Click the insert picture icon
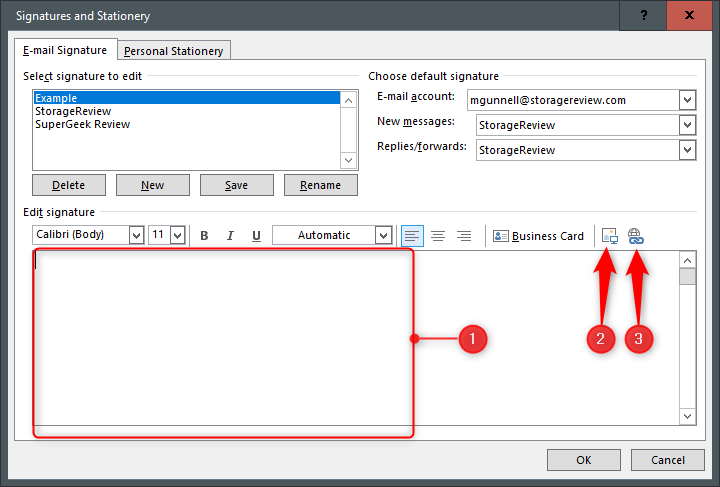Screen dimensions: 720x487 [x=609, y=236]
